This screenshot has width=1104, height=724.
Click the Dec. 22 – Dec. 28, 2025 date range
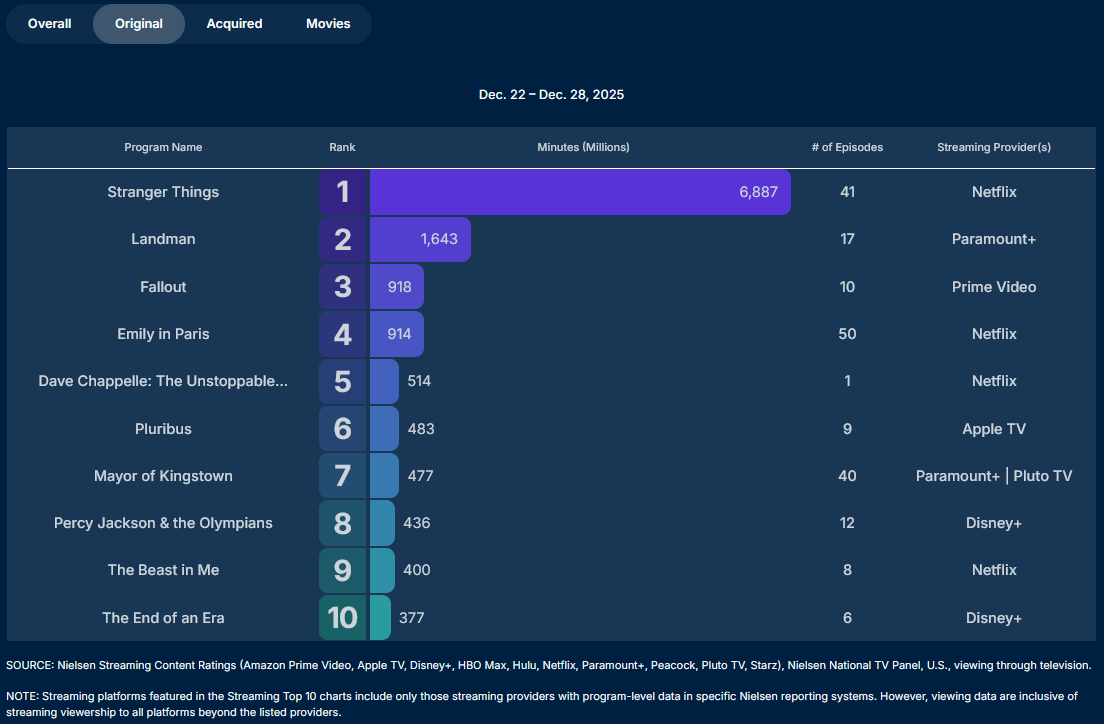click(551, 94)
